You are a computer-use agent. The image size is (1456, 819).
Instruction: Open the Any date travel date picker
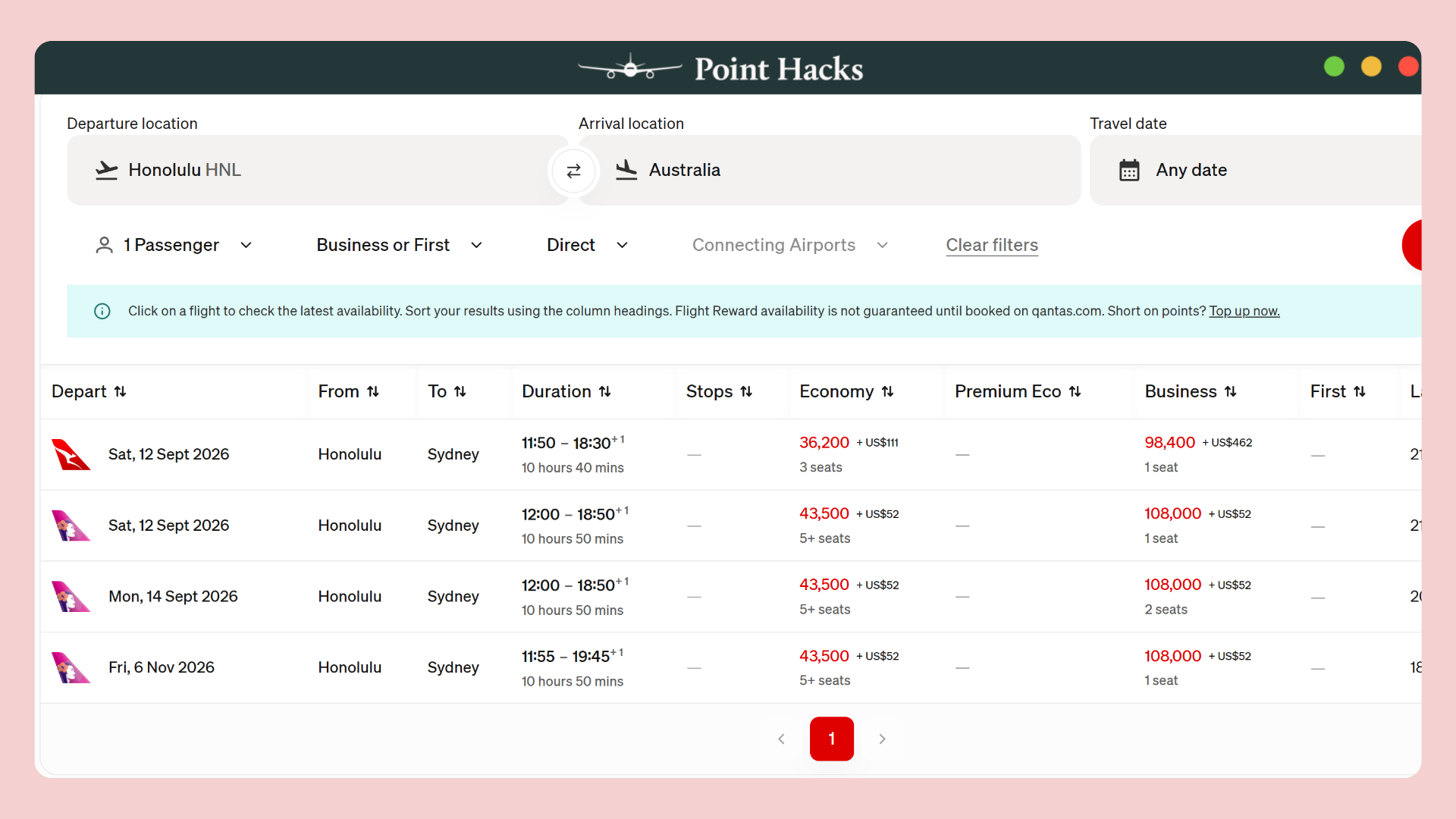(1255, 170)
